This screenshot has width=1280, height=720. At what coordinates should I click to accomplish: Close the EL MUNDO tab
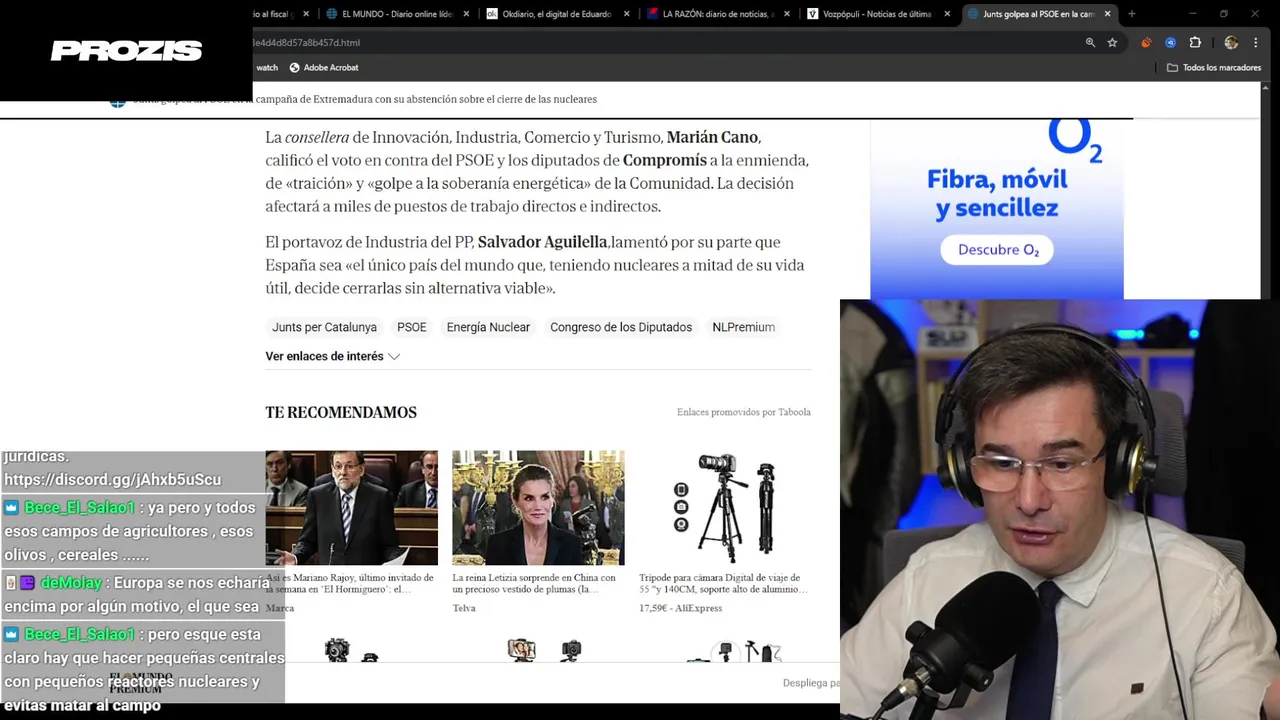tap(466, 14)
